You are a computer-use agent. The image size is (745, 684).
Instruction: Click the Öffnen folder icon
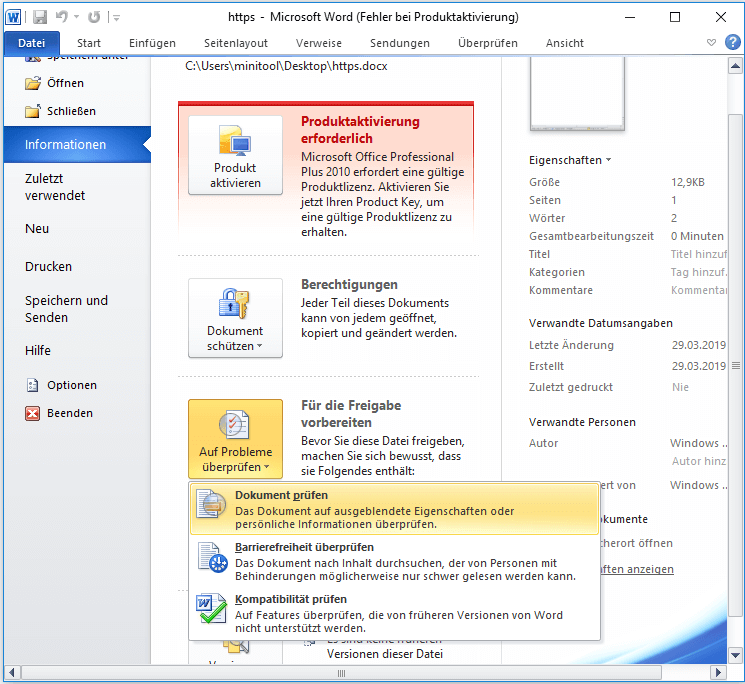pyautogui.click(x=33, y=83)
